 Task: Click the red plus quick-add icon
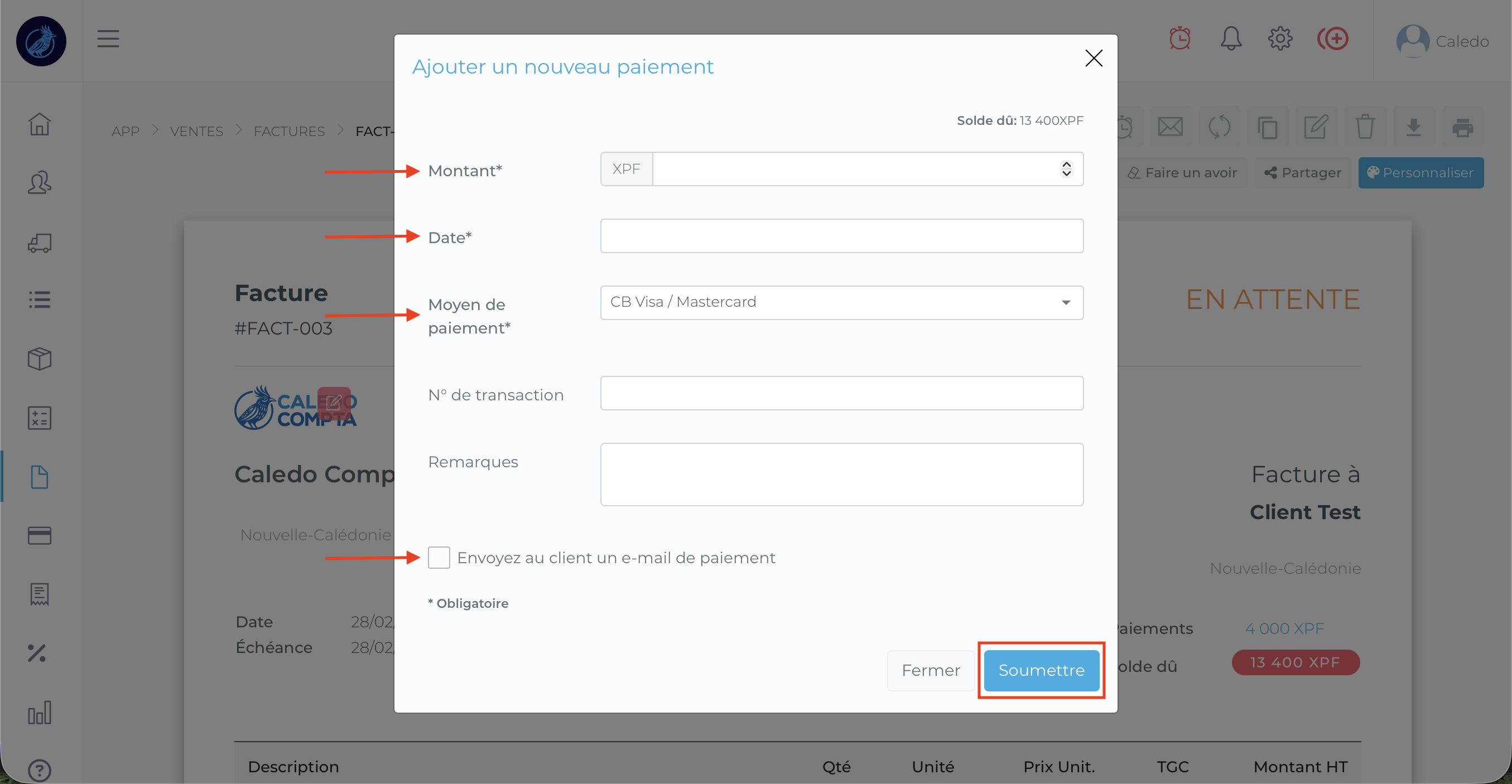1333,40
